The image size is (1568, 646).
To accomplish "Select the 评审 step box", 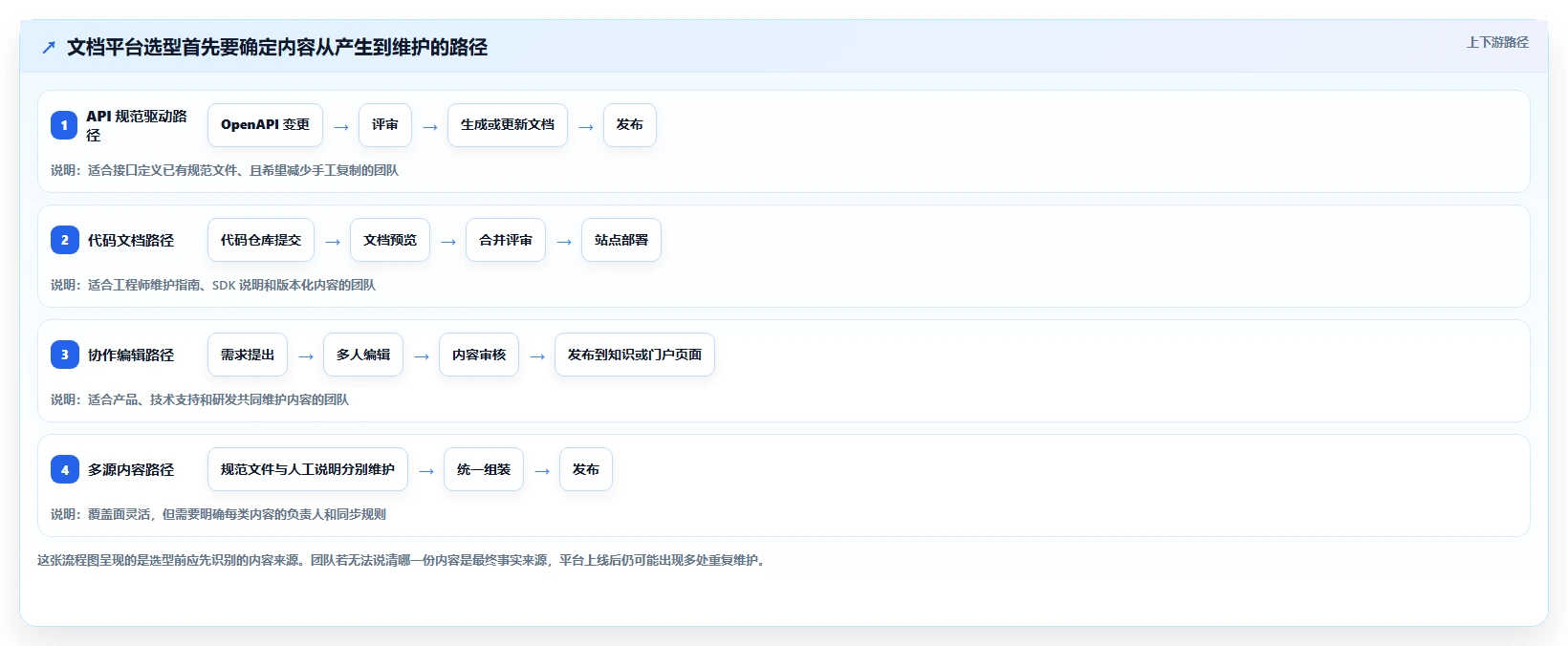I will 385,125.
